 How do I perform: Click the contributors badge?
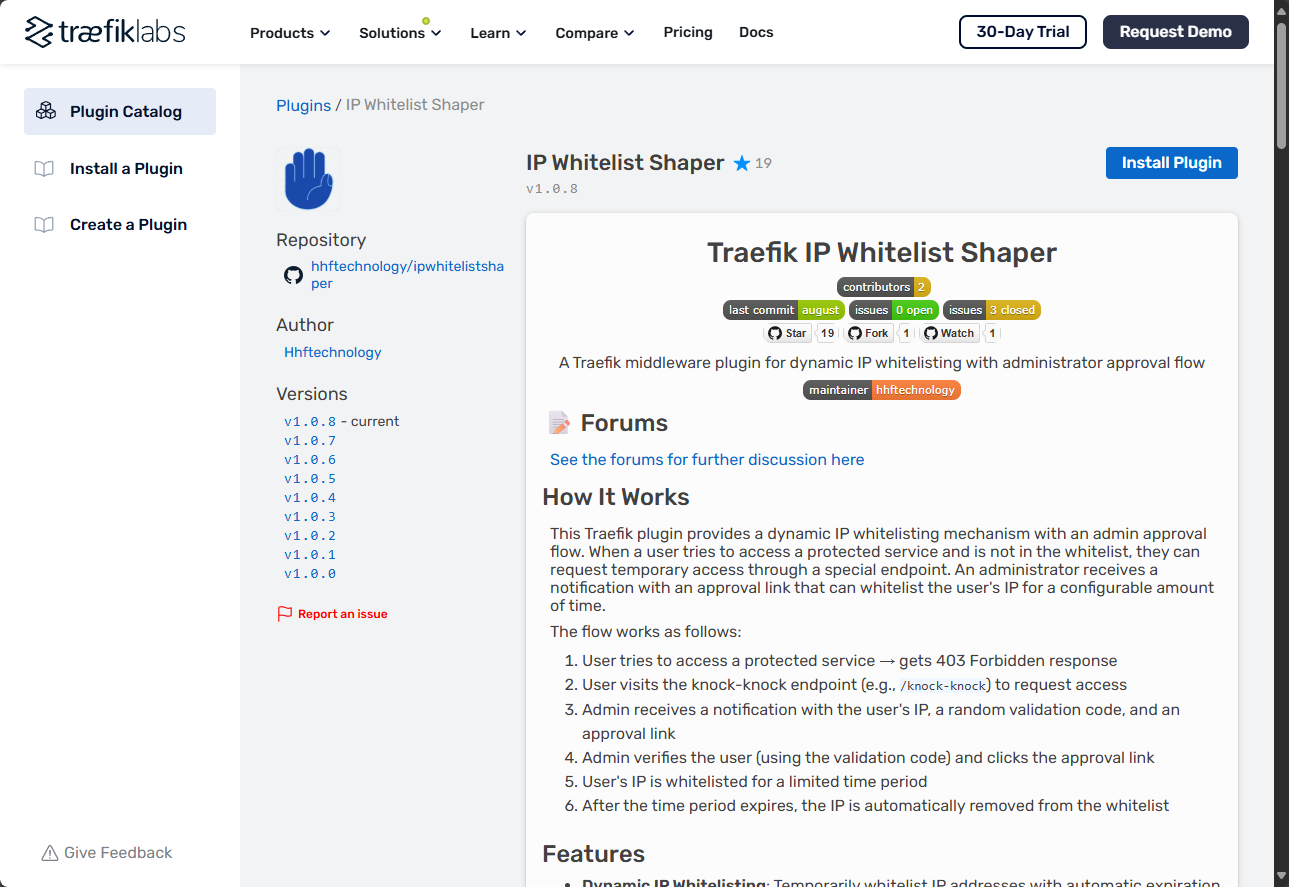(x=884, y=287)
